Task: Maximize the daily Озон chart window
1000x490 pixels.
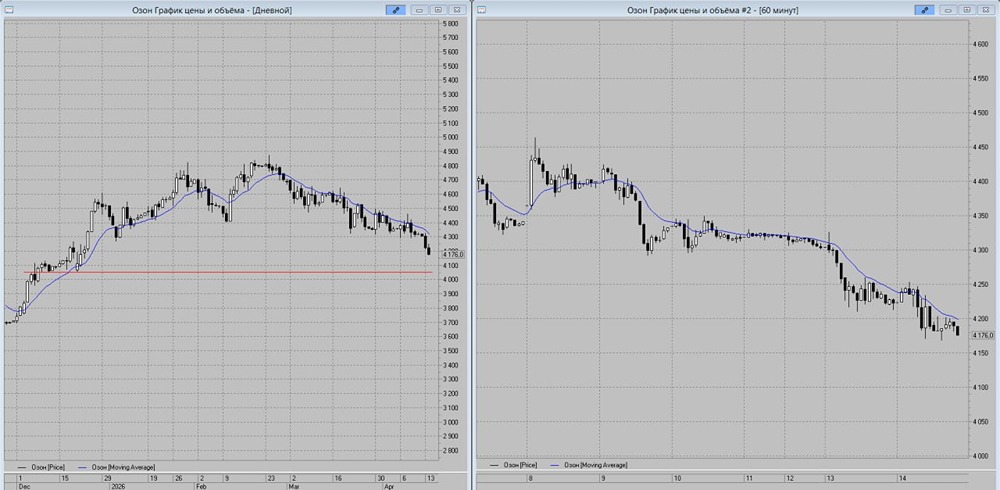Action: 439,10
